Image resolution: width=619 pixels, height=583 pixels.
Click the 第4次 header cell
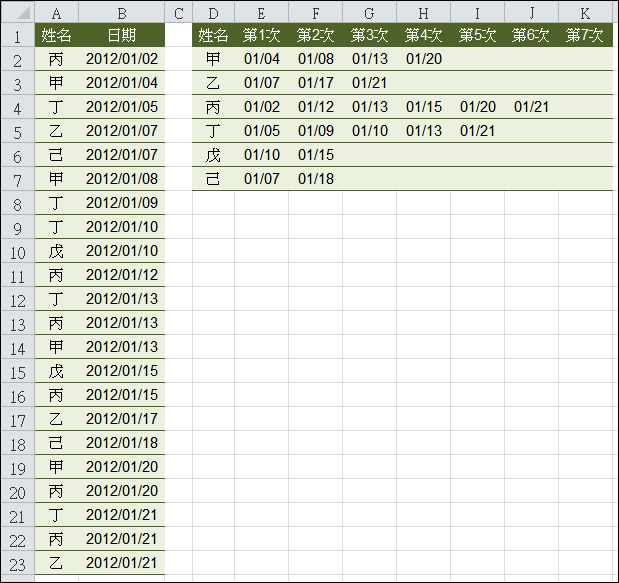(x=424, y=35)
